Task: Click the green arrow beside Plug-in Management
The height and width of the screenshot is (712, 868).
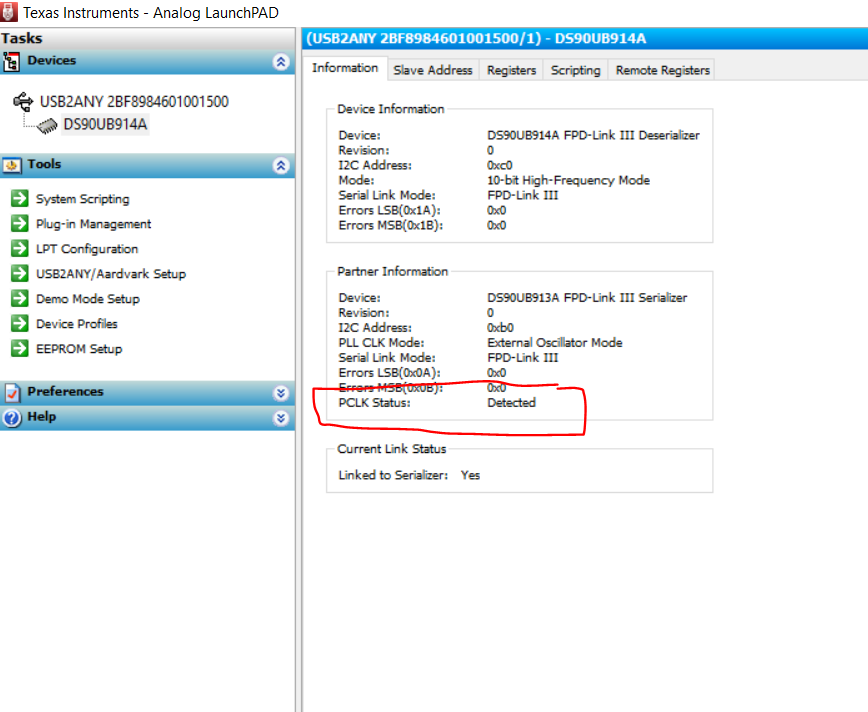Action: point(20,223)
